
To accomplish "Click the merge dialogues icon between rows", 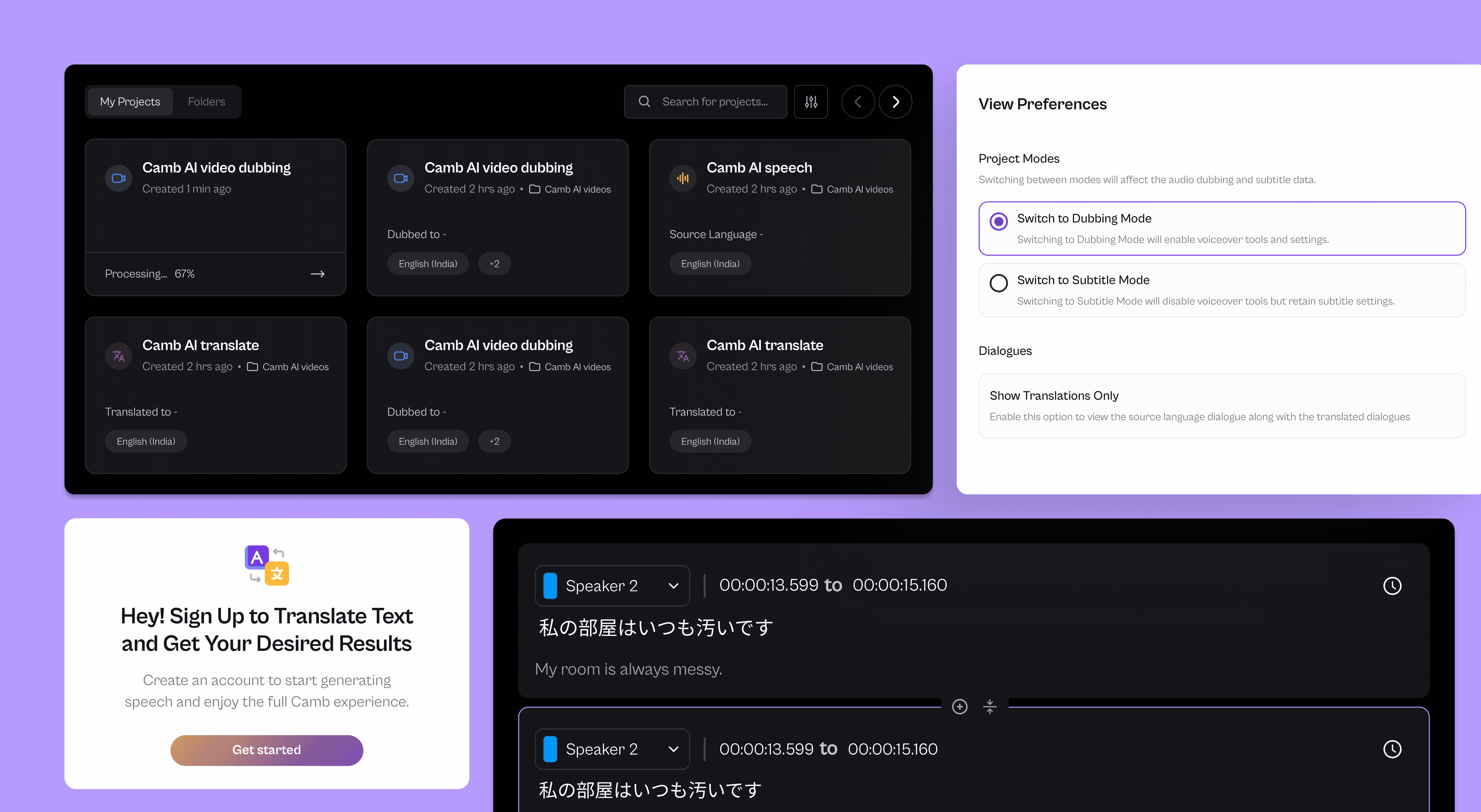I will point(990,706).
